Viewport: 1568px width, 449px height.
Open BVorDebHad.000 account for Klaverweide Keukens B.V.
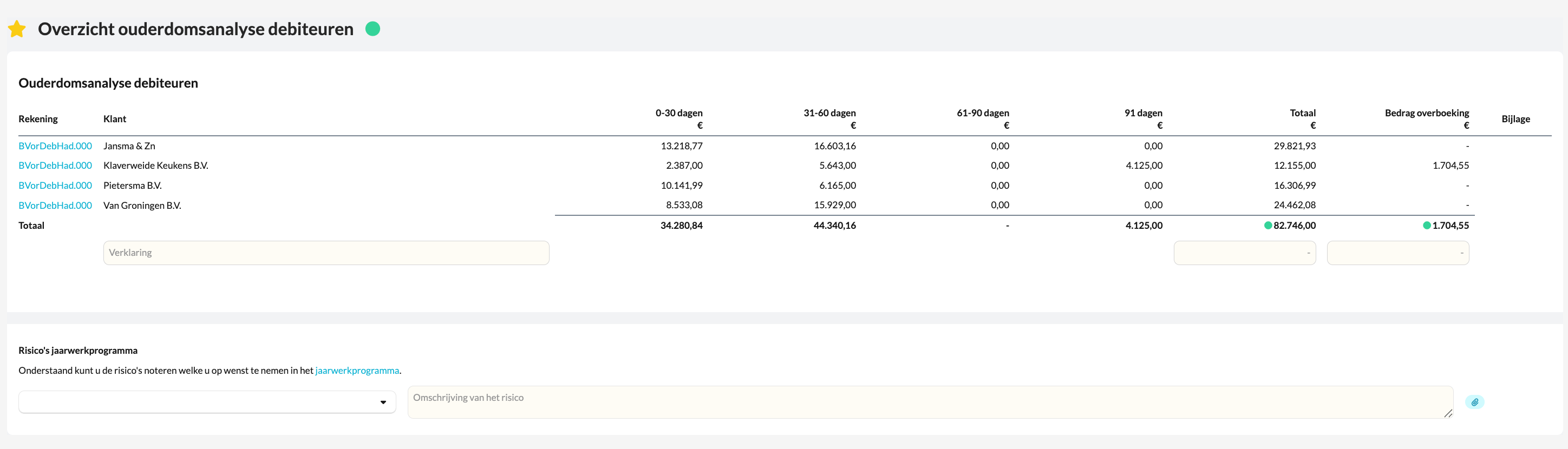pyautogui.click(x=55, y=166)
